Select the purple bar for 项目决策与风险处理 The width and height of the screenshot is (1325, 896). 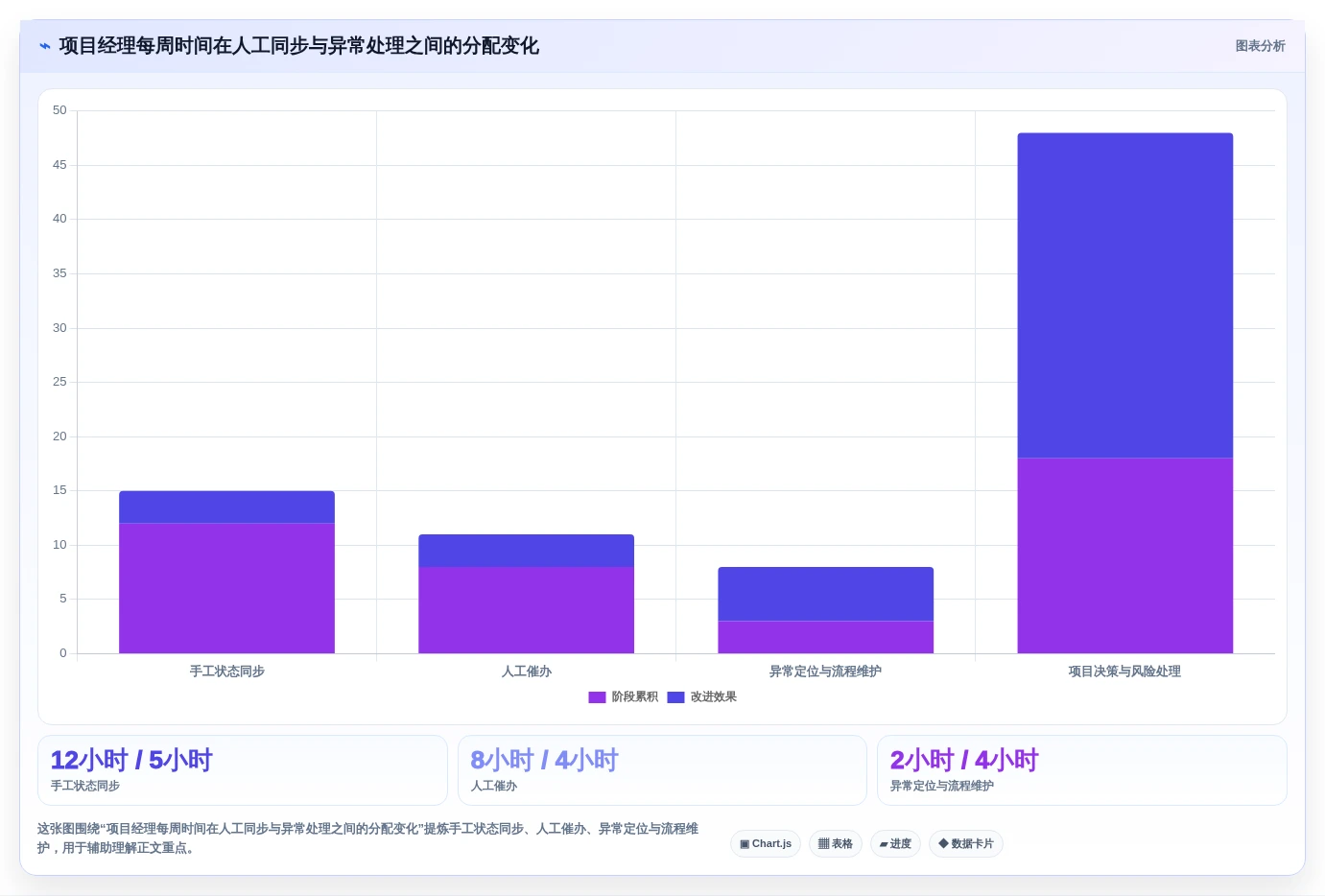pyautogui.click(x=1124, y=555)
